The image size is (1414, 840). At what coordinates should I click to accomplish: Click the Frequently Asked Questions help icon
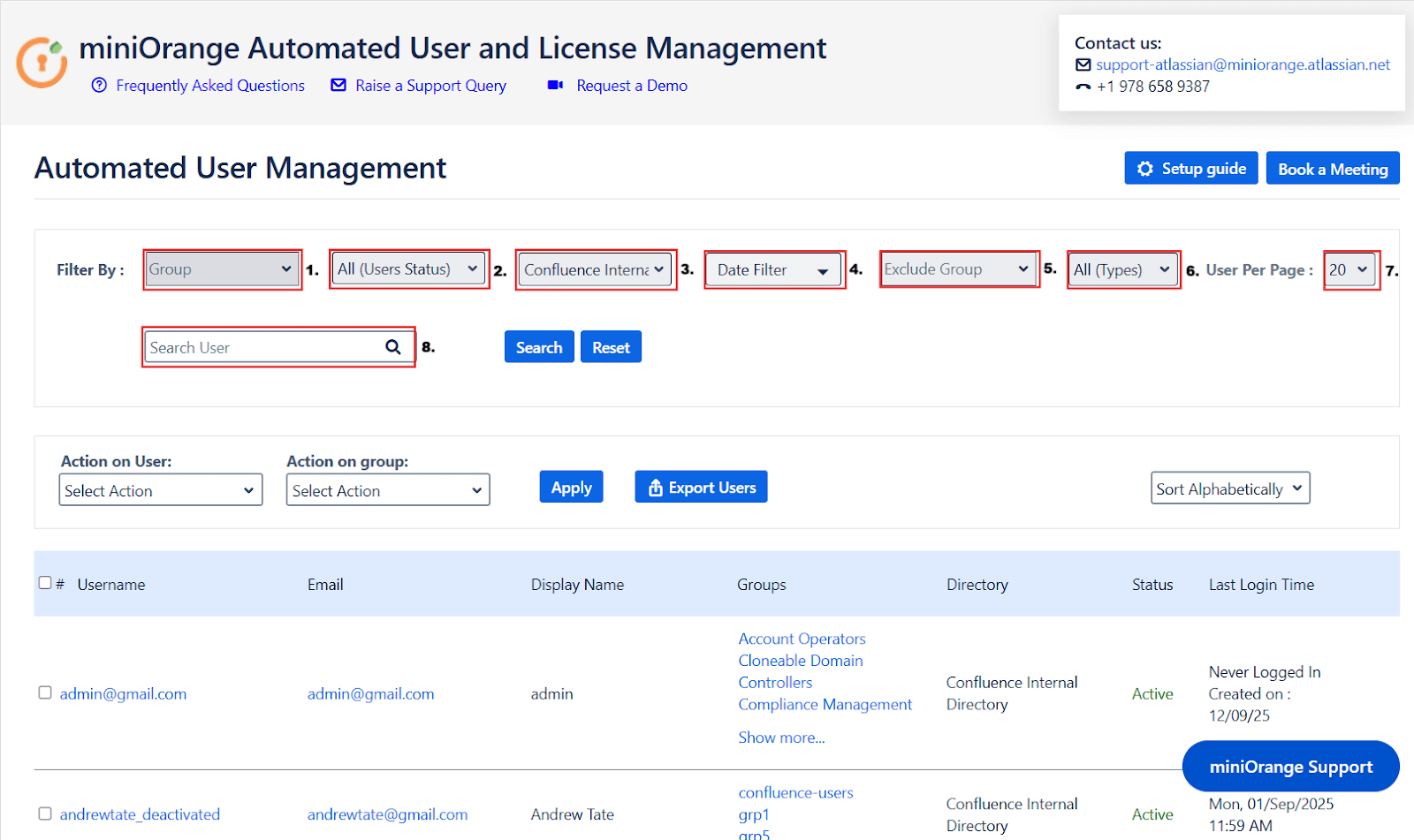click(99, 85)
